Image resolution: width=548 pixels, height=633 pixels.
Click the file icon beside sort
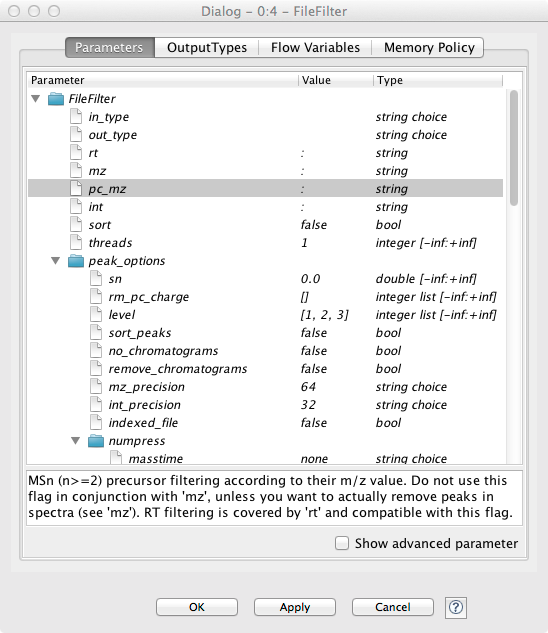click(76, 224)
